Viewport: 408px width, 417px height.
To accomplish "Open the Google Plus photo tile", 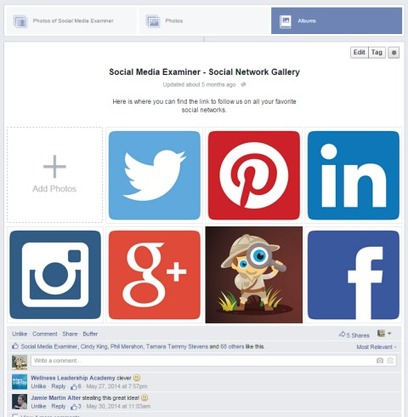I will click(x=154, y=275).
